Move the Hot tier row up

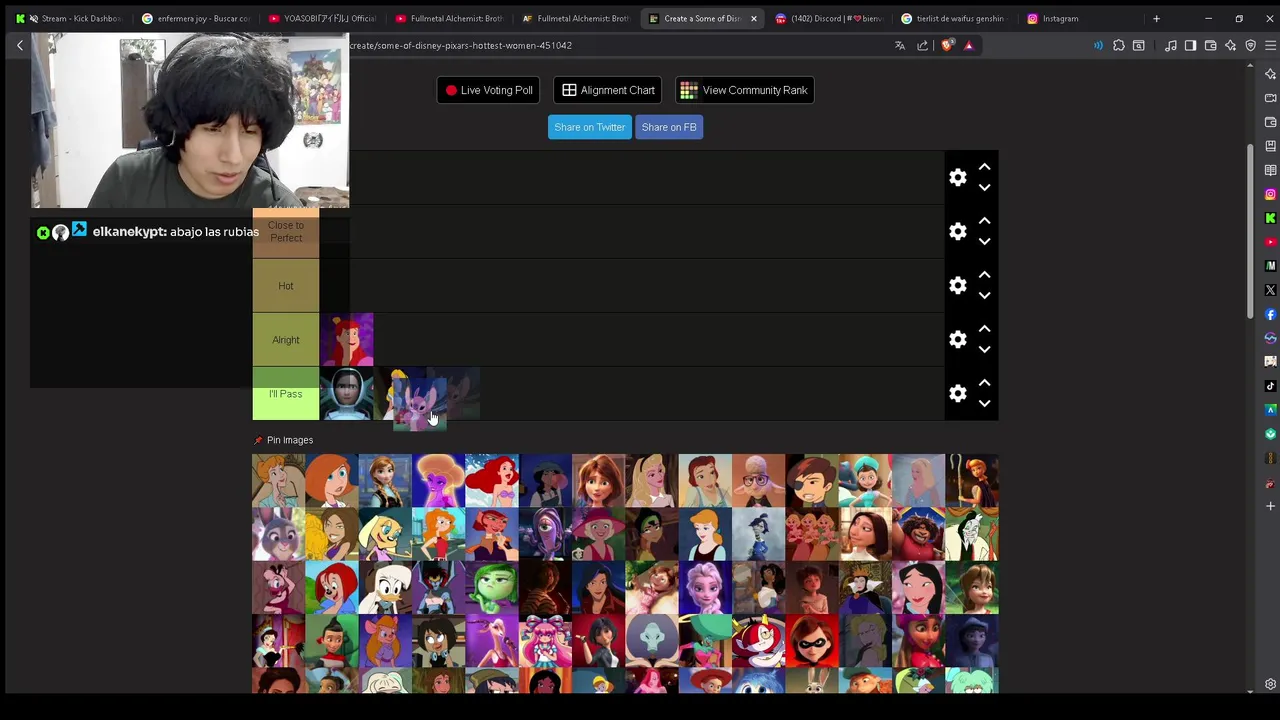[984, 275]
